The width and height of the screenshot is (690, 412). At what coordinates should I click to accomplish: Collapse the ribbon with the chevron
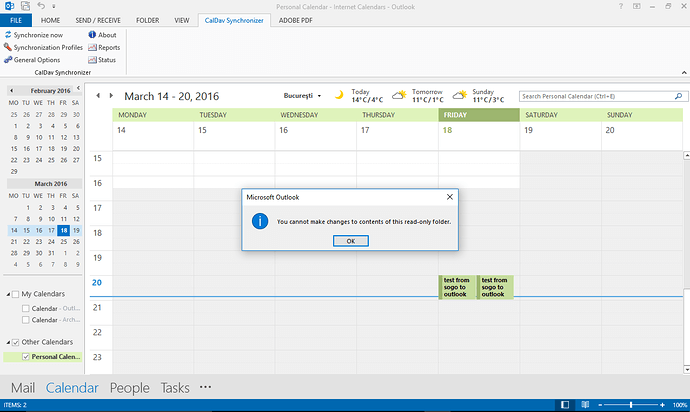(x=684, y=73)
